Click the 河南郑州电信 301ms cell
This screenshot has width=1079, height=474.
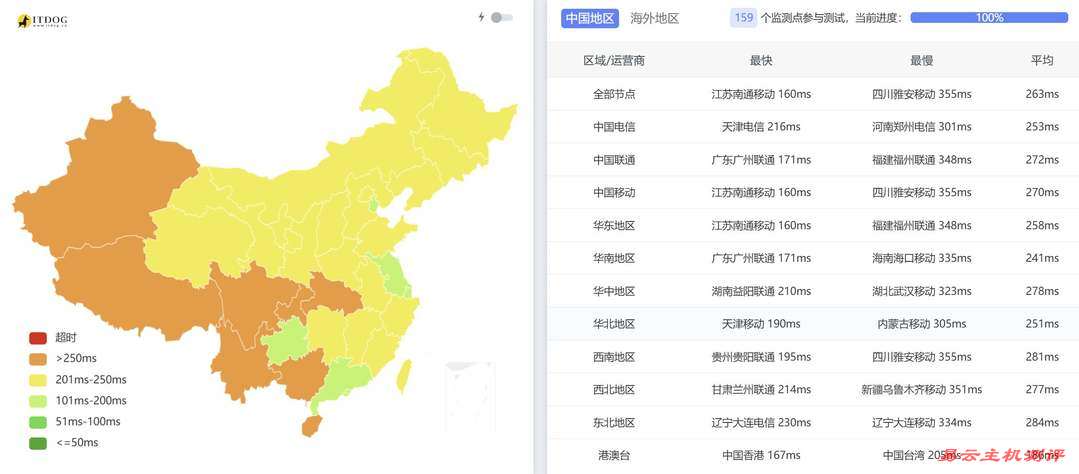[x=921, y=127]
